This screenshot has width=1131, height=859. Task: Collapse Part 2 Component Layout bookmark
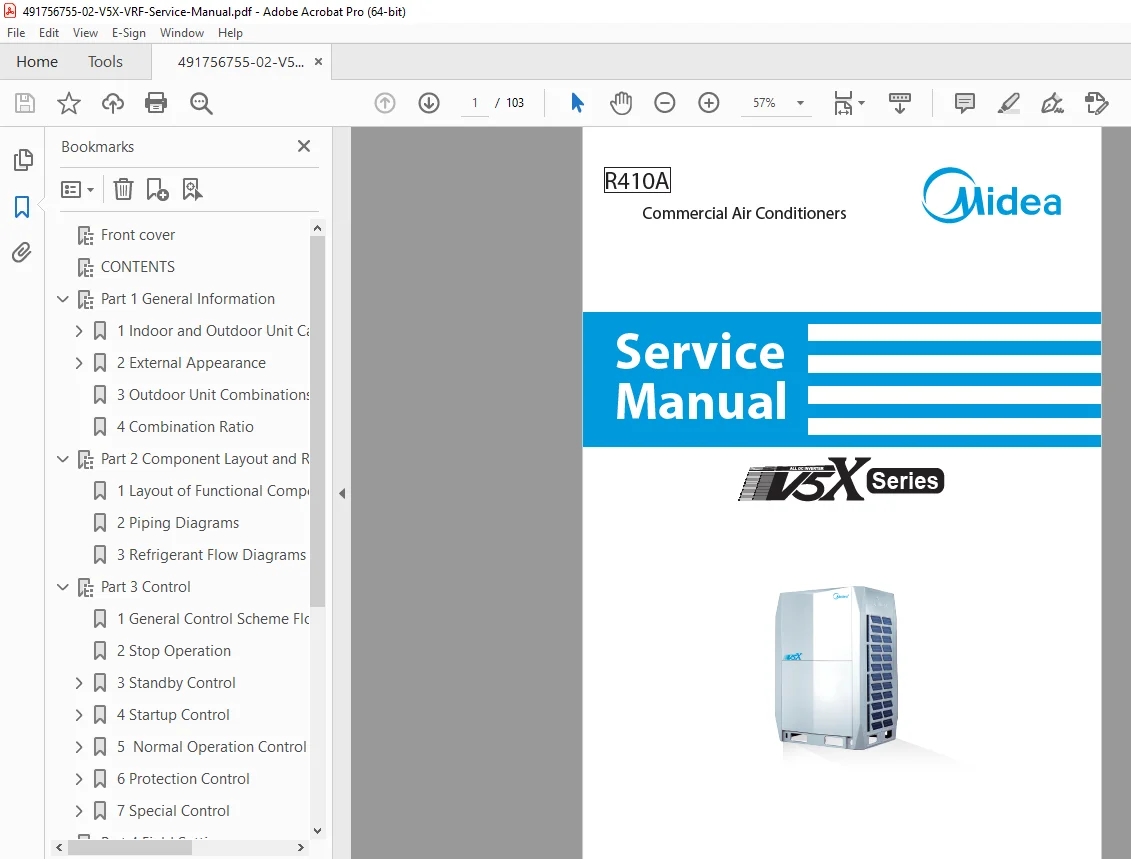point(63,459)
